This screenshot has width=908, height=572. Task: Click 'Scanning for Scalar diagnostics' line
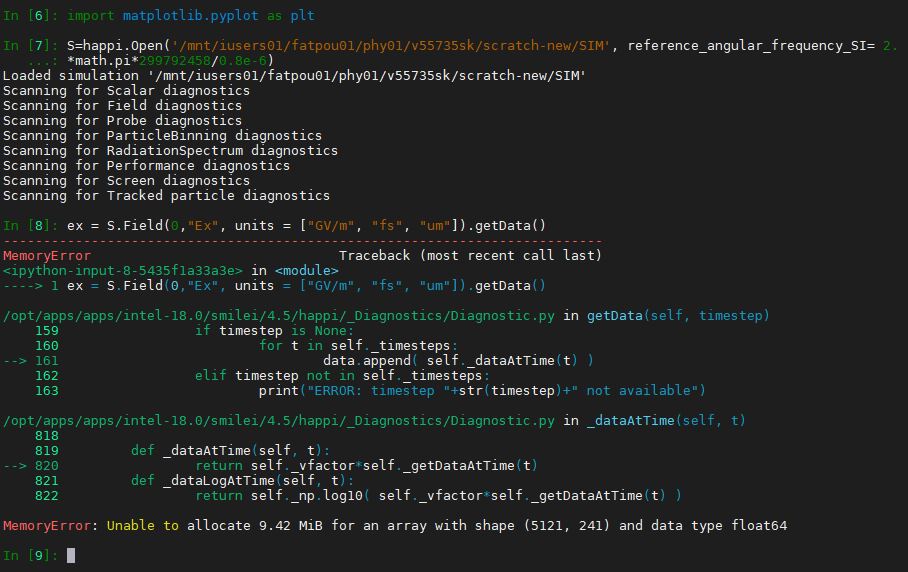tap(126, 91)
